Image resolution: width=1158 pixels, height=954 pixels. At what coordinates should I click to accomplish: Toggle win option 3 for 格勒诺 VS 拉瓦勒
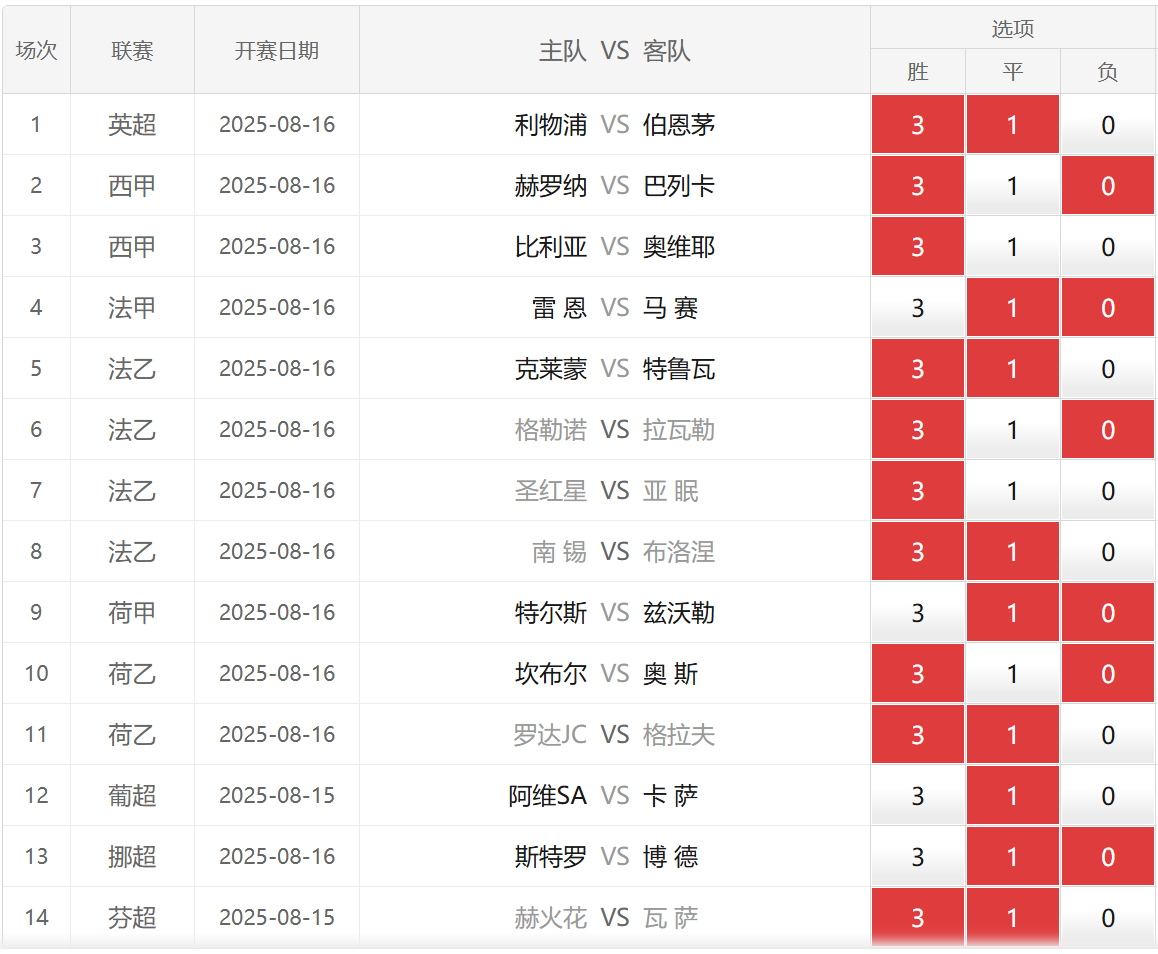[x=917, y=430]
